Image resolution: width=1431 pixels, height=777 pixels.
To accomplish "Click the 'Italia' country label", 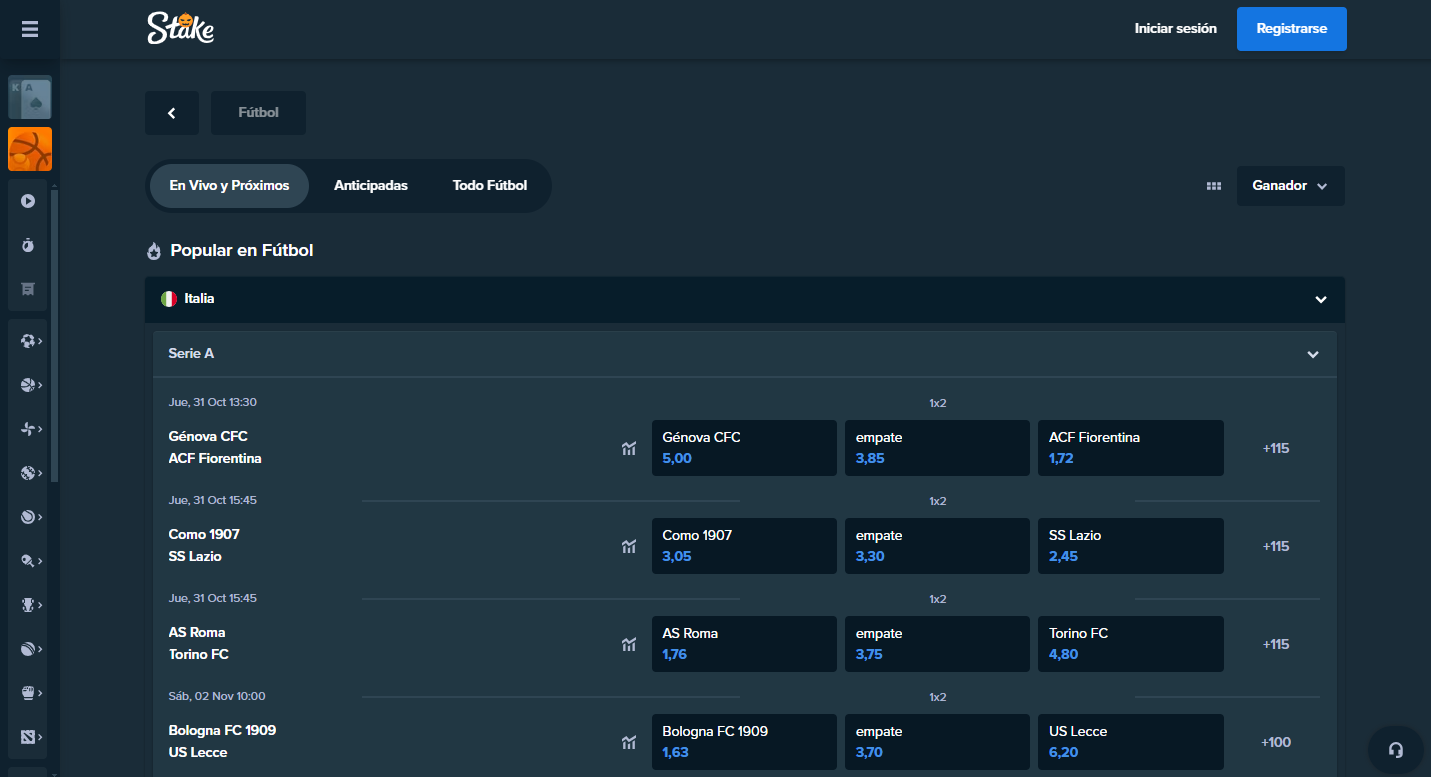I will tap(199, 299).
